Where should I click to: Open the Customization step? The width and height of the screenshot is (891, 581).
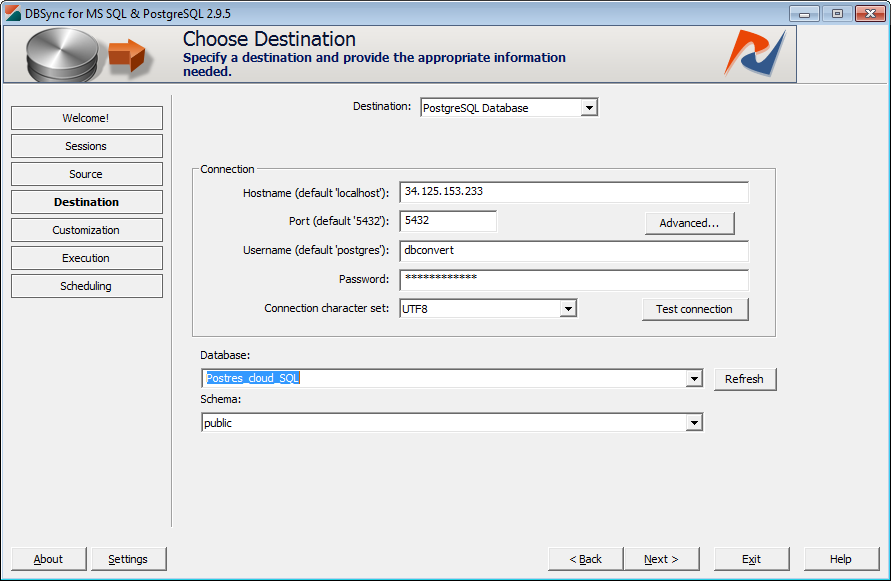click(x=86, y=230)
